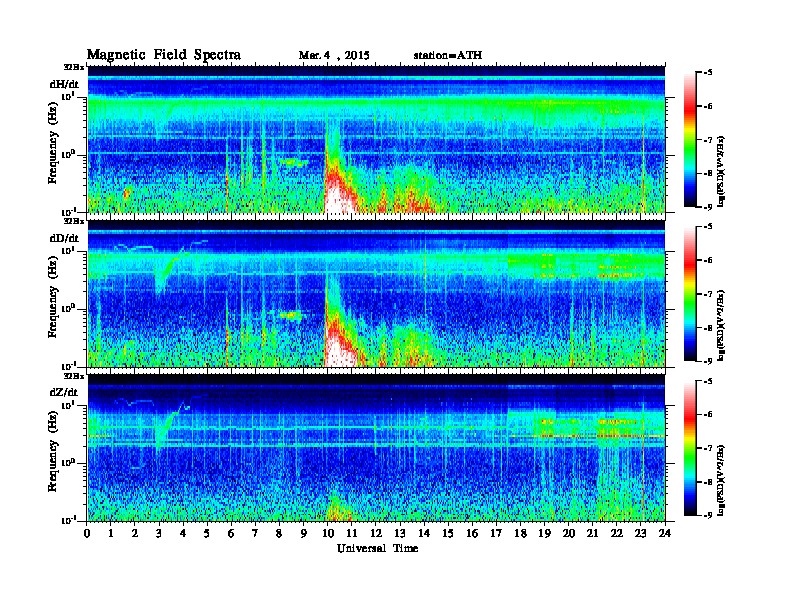Click the "-7" tick on the dH/dt color bar
792x612 pixels.
707,140
